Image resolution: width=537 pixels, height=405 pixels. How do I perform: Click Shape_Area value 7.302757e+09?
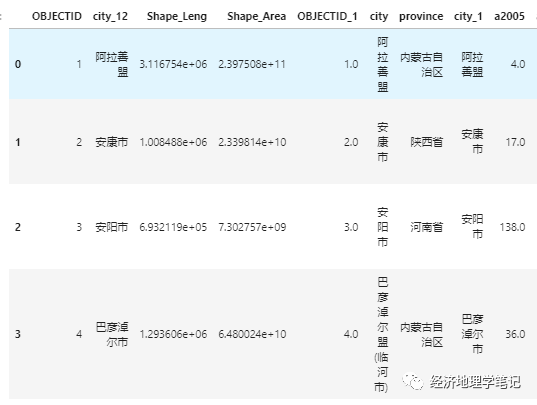pyautogui.click(x=252, y=227)
